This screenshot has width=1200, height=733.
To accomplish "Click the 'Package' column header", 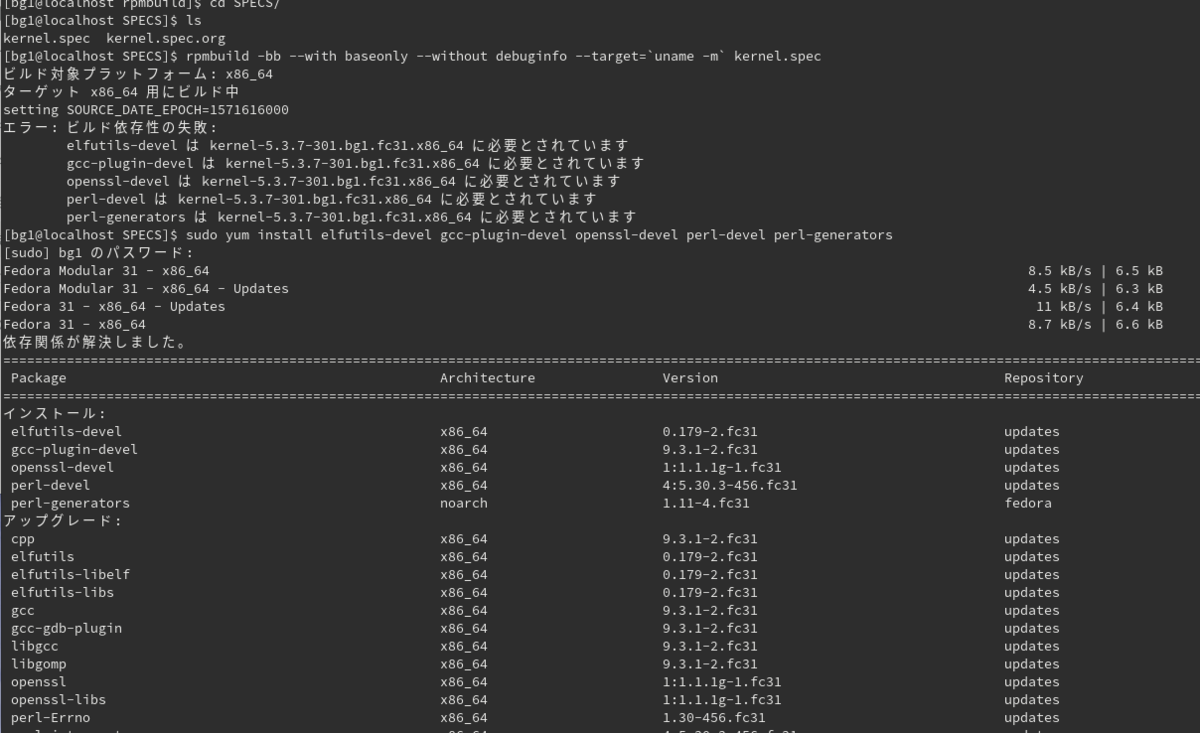I will tap(39, 378).
